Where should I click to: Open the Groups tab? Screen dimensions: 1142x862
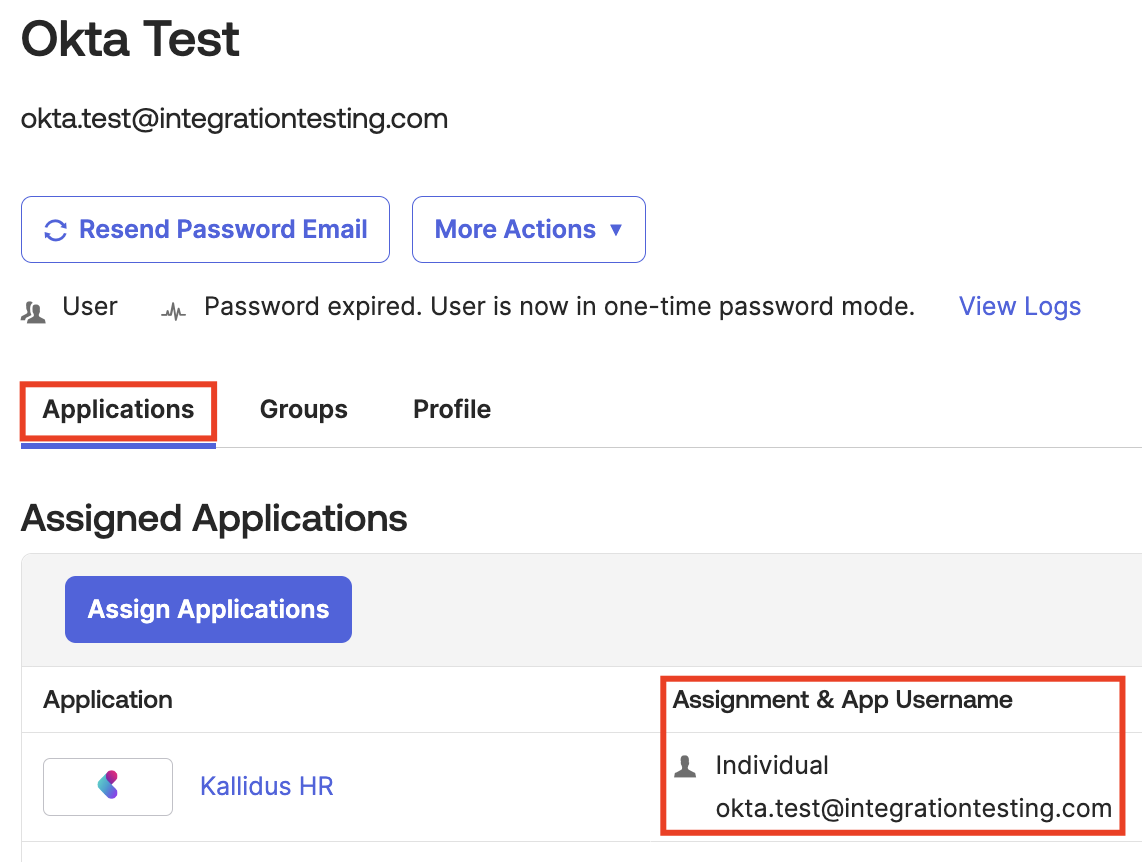[303, 410]
